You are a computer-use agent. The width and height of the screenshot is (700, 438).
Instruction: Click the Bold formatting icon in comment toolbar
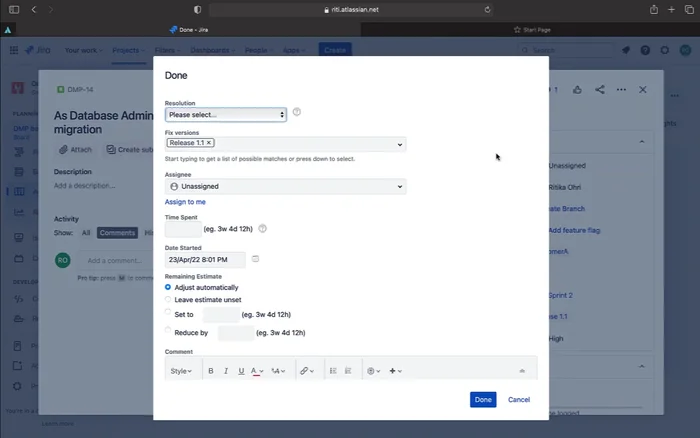click(x=211, y=371)
